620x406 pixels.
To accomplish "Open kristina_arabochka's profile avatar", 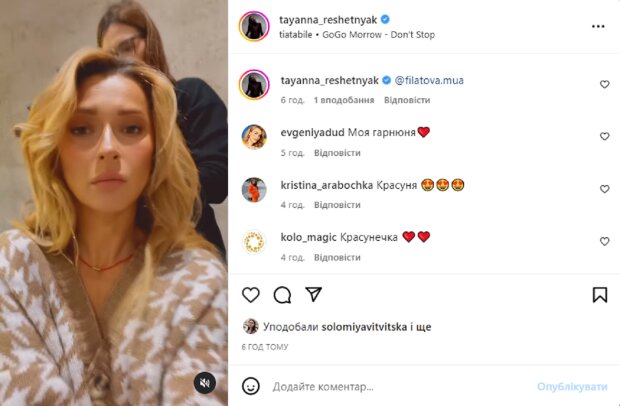I will pyautogui.click(x=254, y=190).
